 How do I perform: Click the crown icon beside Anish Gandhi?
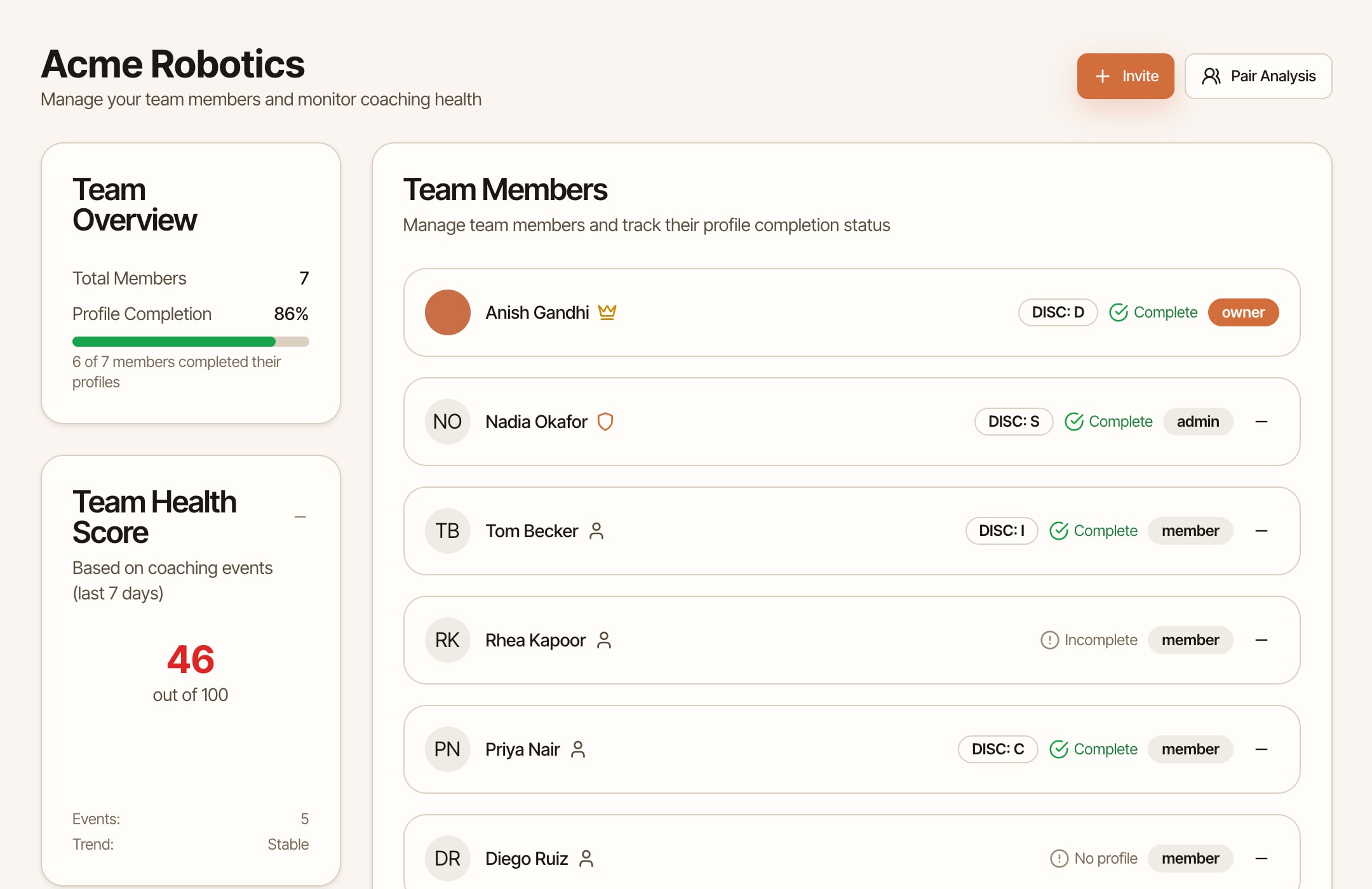[607, 312]
